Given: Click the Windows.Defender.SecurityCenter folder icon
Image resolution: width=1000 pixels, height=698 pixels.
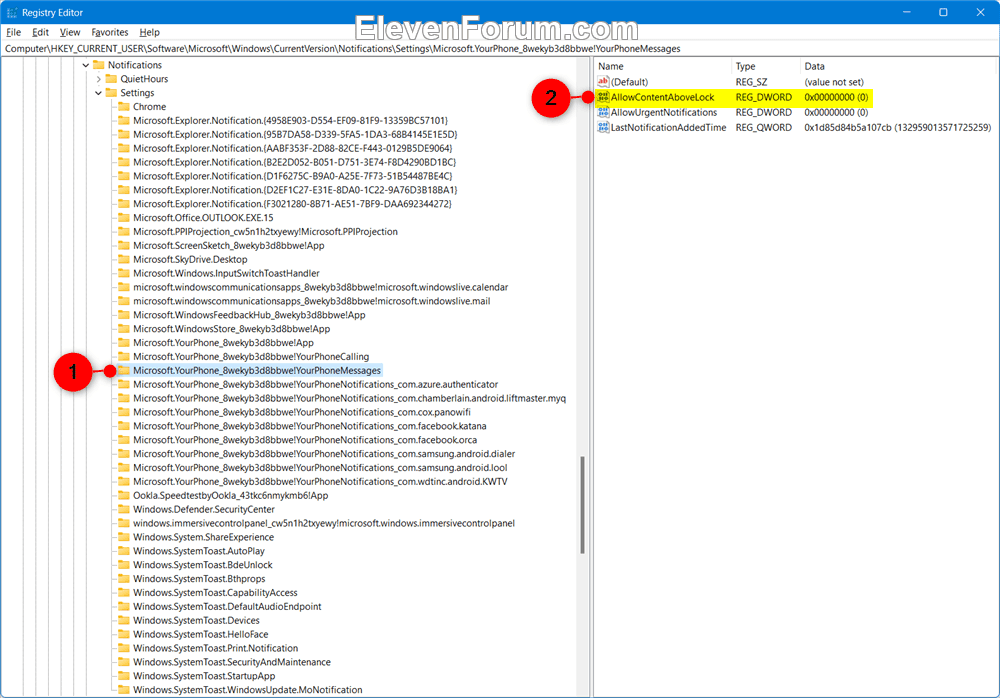Looking at the screenshot, I should (124, 510).
